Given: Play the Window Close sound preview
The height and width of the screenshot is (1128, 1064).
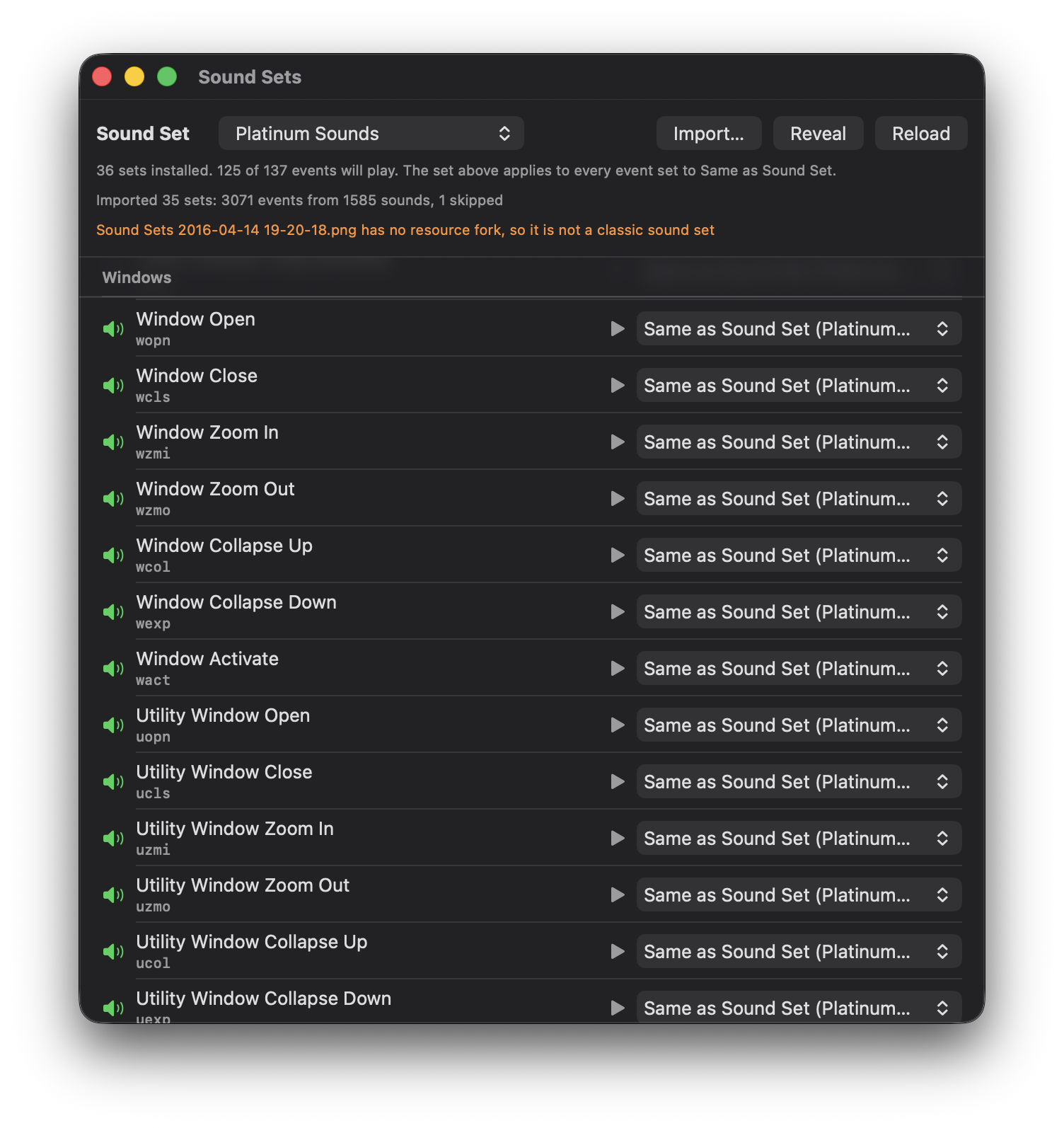Looking at the screenshot, I should coord(618,386).
